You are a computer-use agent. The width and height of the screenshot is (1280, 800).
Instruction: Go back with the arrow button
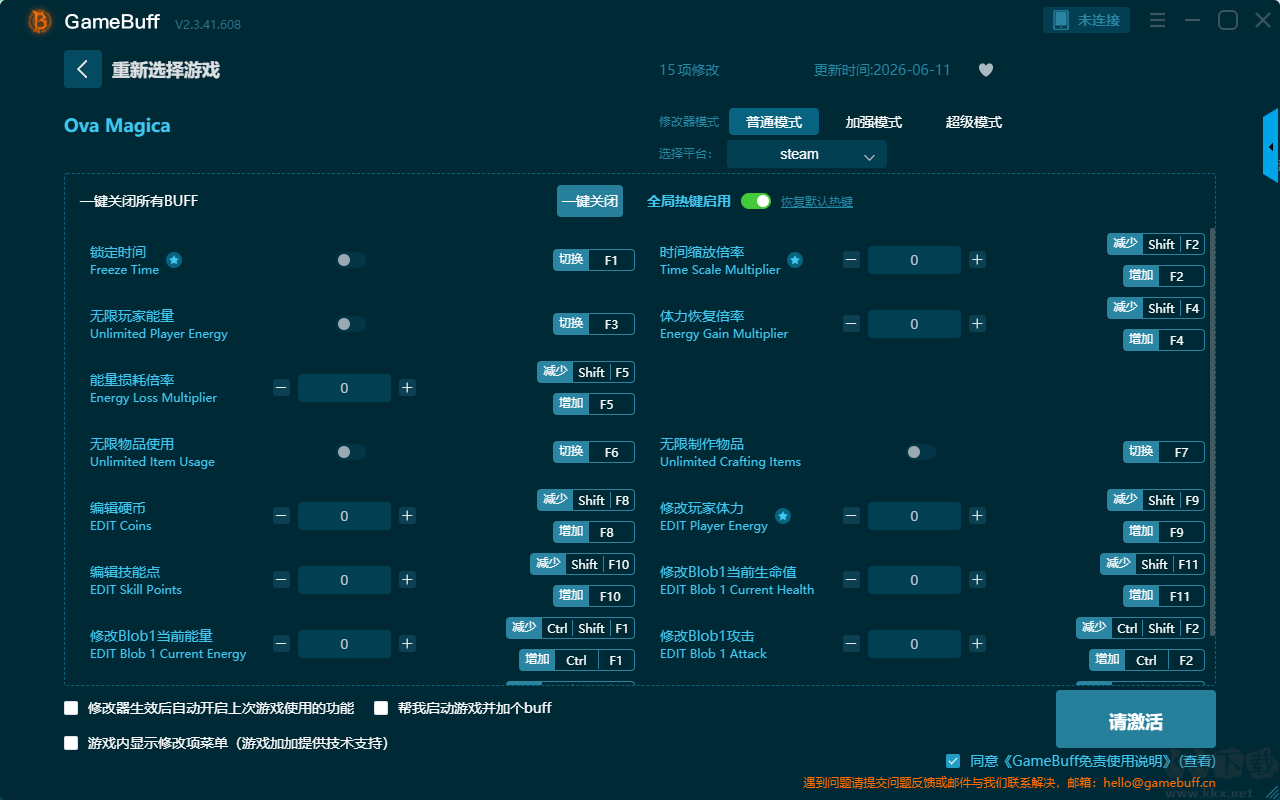(x=83, y=69)
